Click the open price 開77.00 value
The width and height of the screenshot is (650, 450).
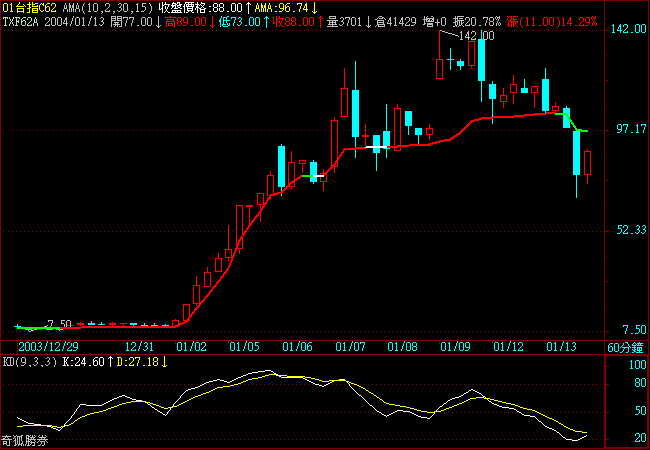click(x=136, y=22)
